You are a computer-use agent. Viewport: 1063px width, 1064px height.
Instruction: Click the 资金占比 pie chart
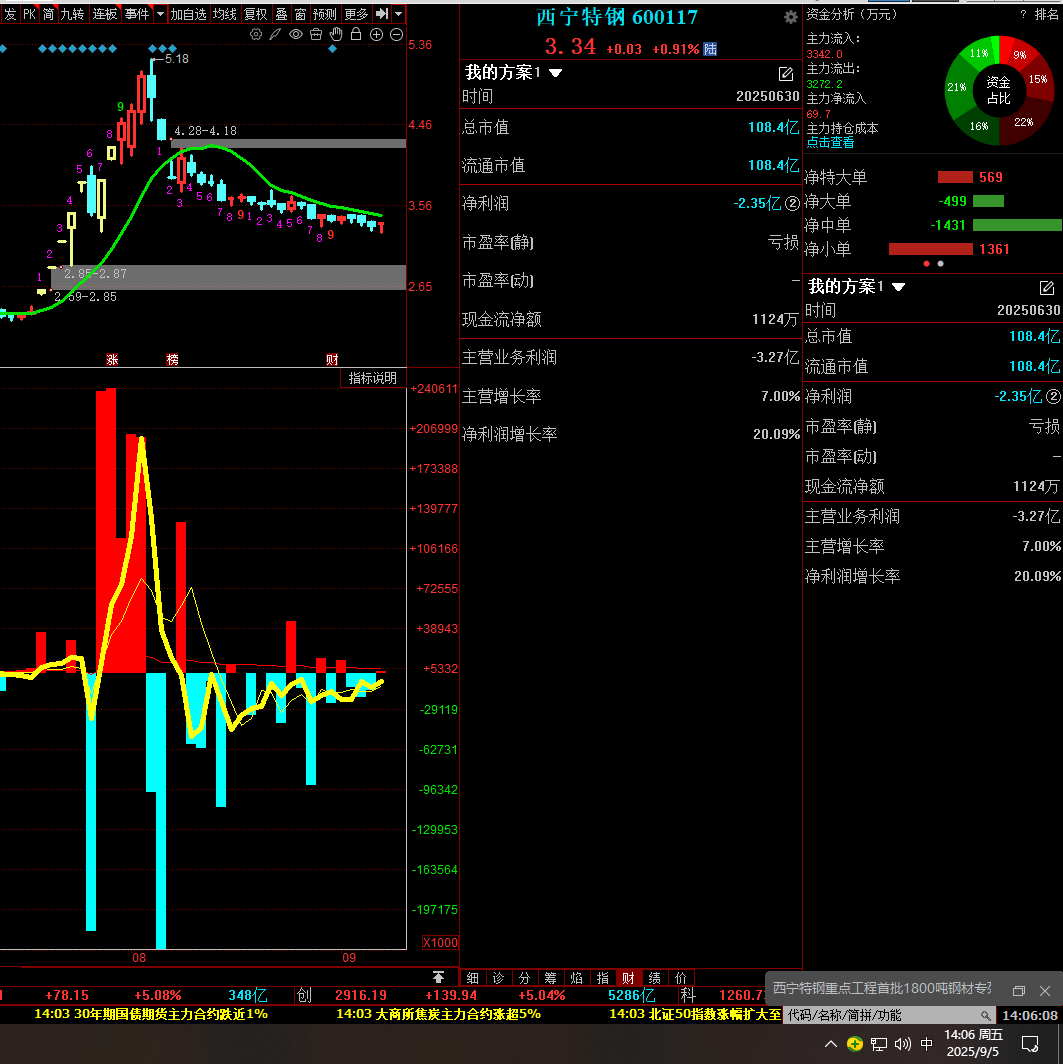(x=999, y=90)
